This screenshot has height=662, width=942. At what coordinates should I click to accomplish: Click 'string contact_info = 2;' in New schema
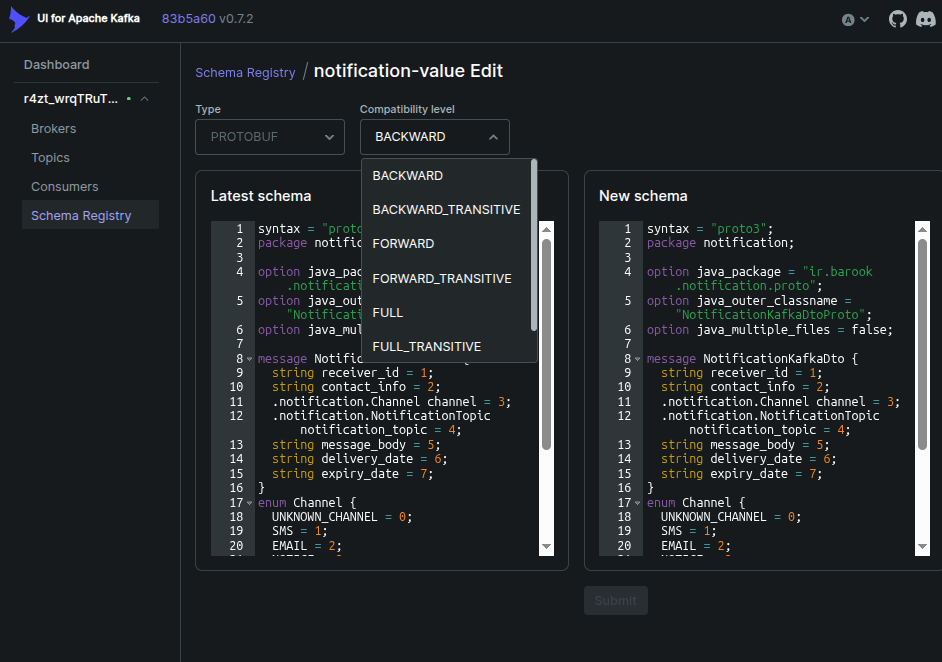(x=745, y=387)
